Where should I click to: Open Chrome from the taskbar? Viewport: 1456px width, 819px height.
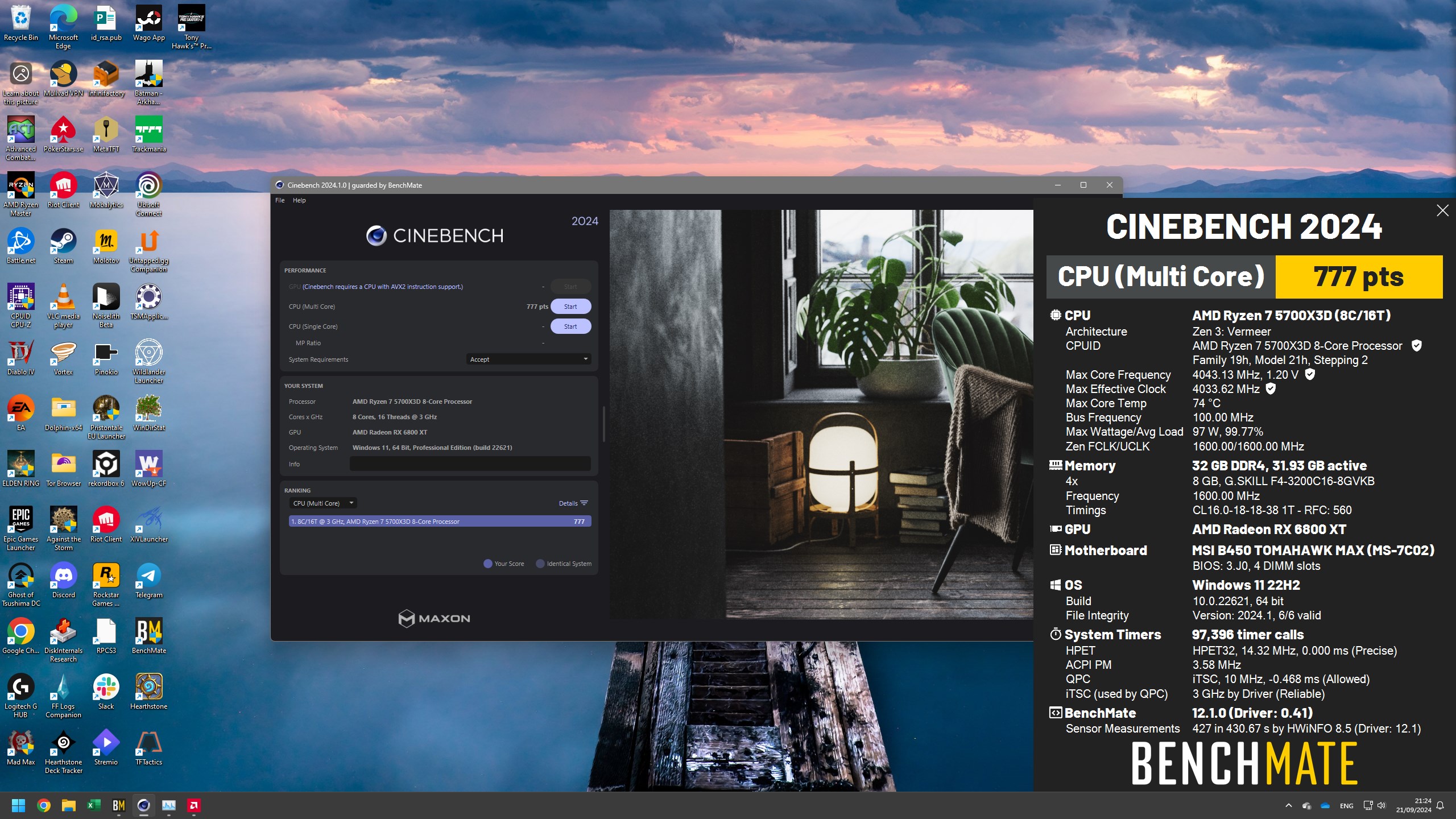(44, 805)
